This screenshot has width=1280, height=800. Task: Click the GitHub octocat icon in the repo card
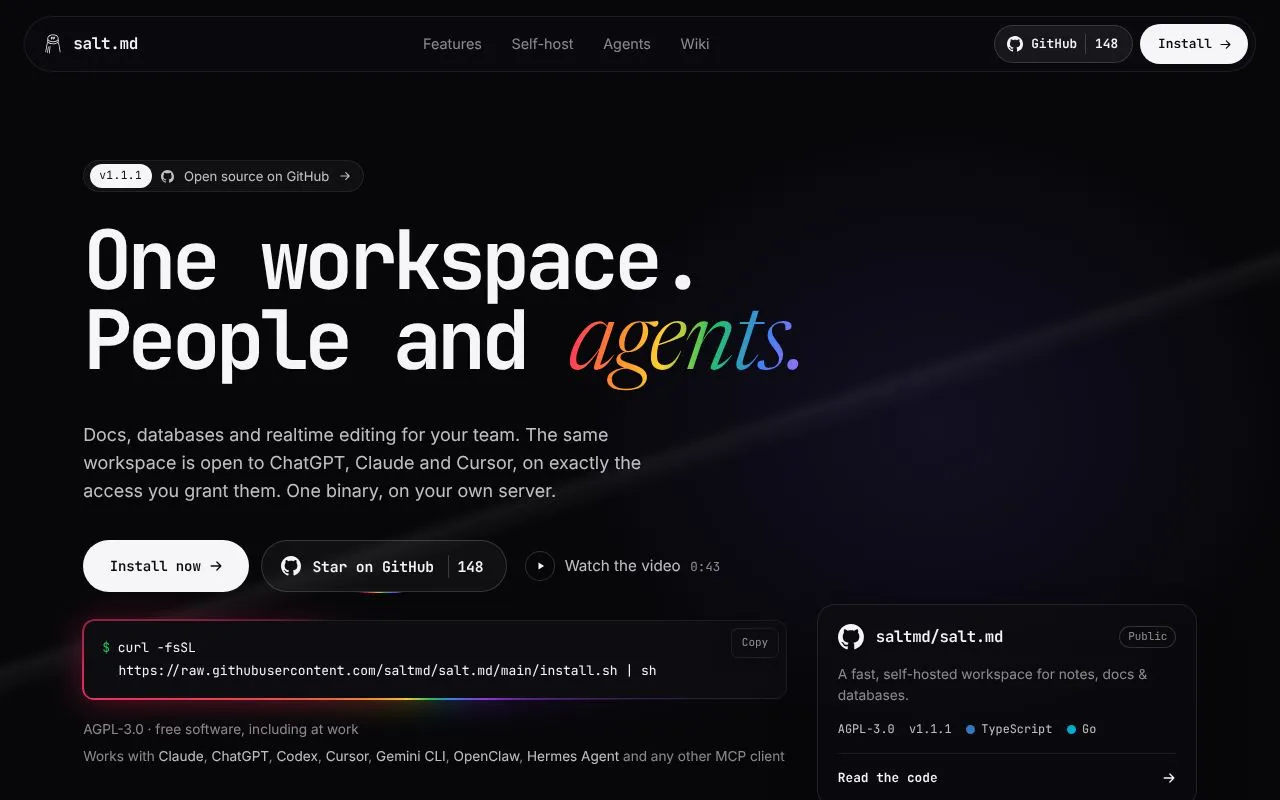coord(851,637)
